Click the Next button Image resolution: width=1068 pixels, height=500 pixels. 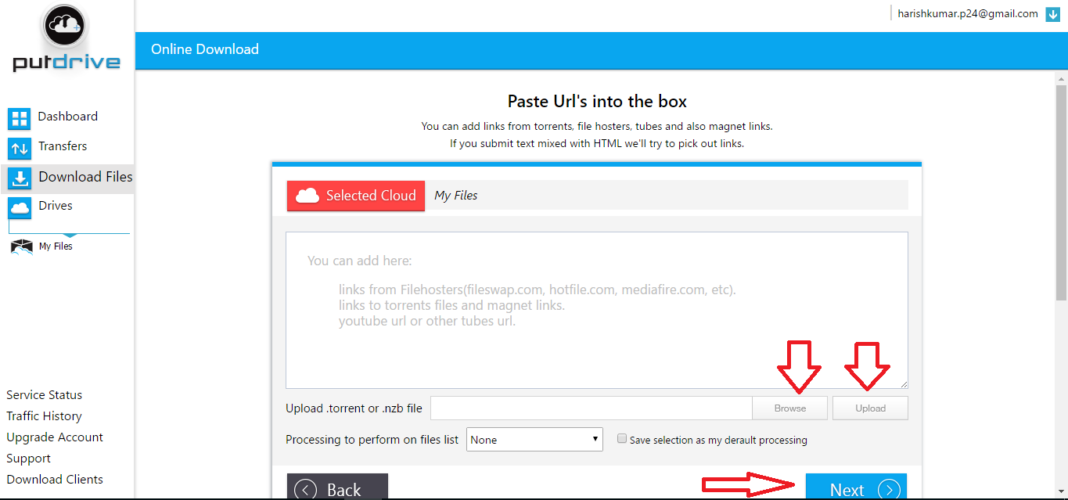click(x=856, y=487)
